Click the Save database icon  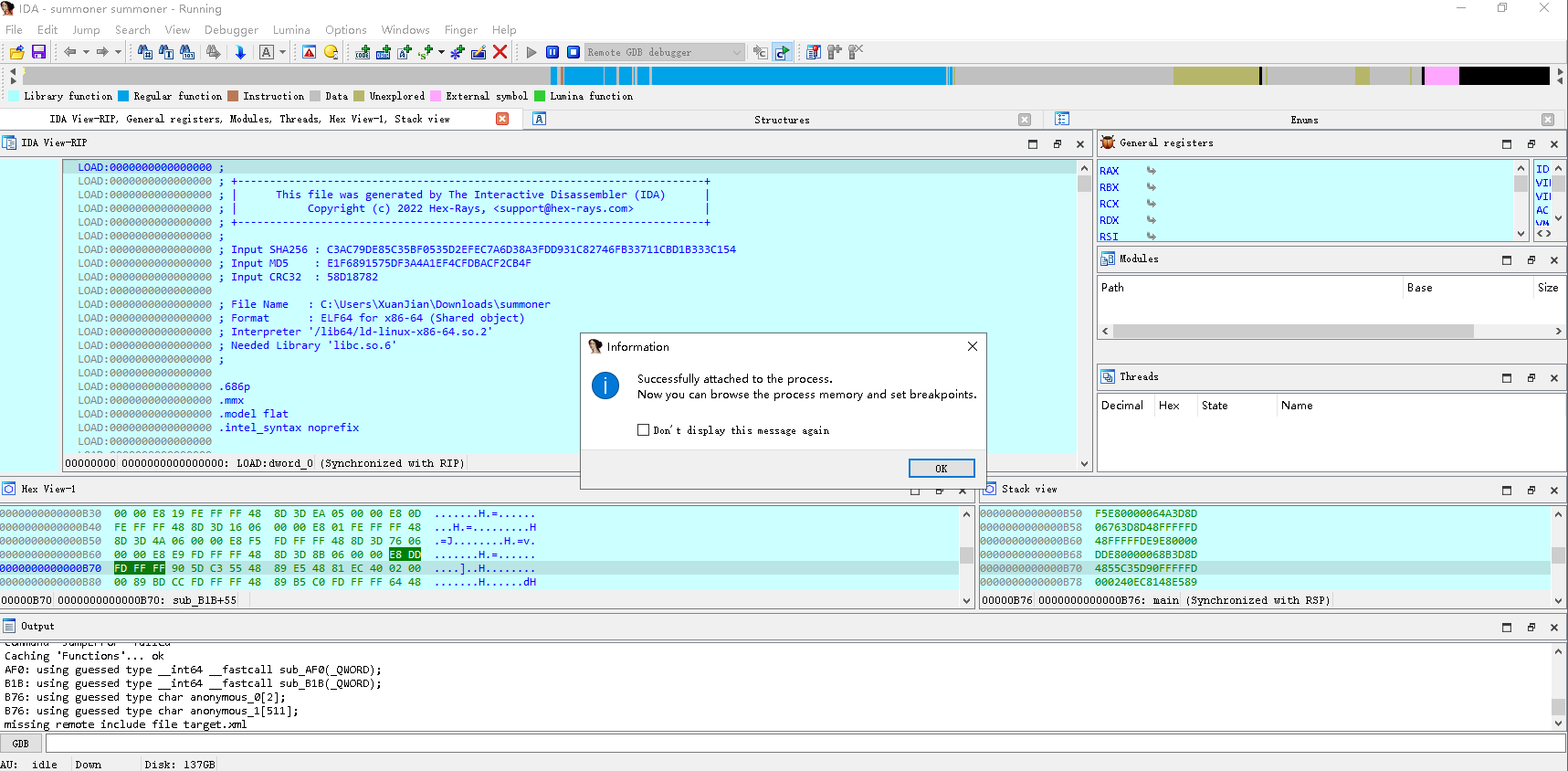click(x=38, y=52)
